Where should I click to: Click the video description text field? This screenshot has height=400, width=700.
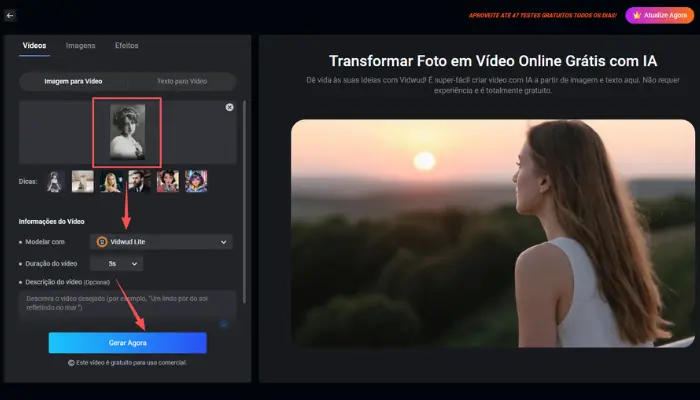pos(125,305)
